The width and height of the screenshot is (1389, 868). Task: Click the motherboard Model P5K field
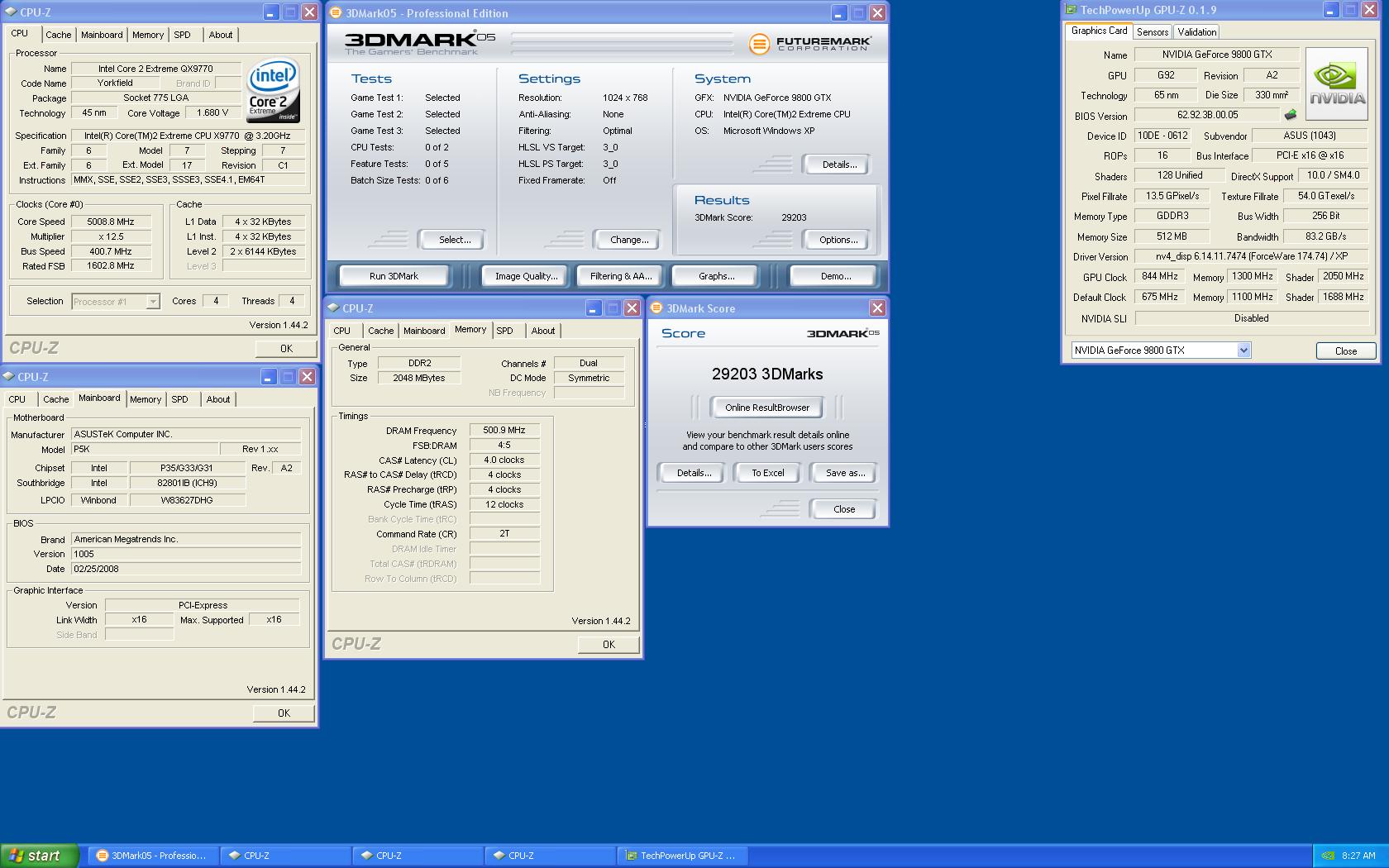pyautogui.click(x=146, y=449)
